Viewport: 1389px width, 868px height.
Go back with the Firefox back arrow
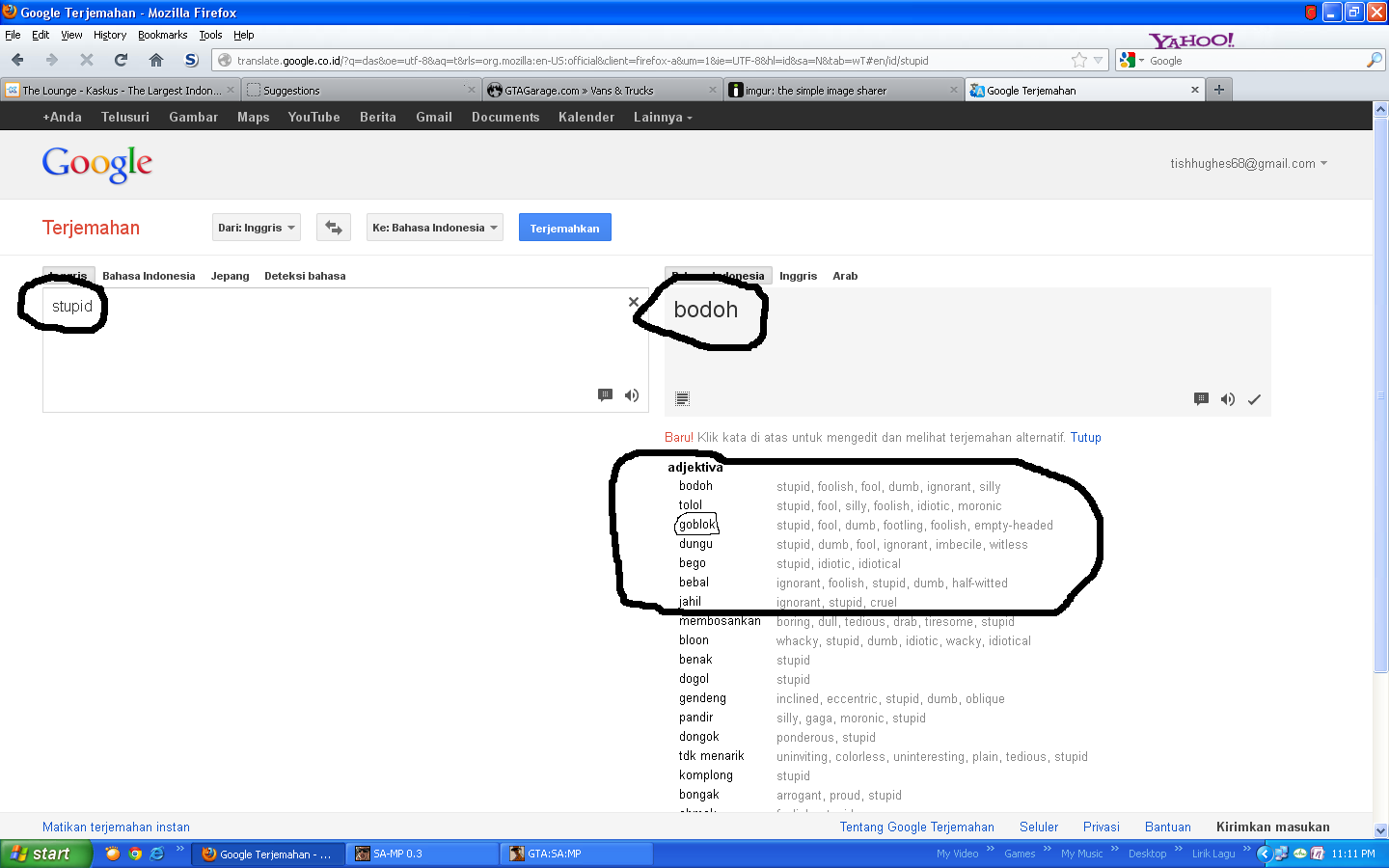click(x=18, y=60)
